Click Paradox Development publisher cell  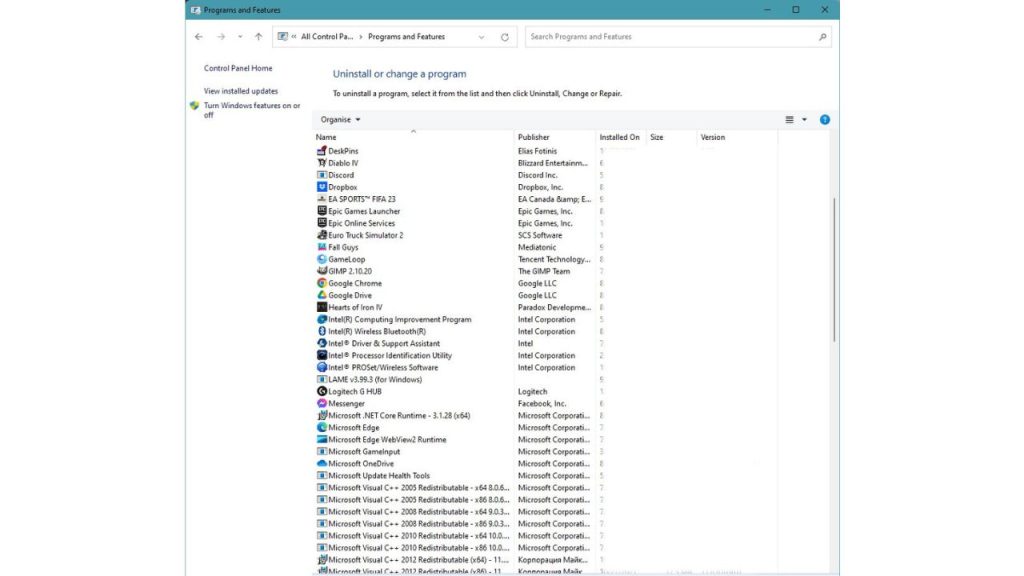(554, 307)
